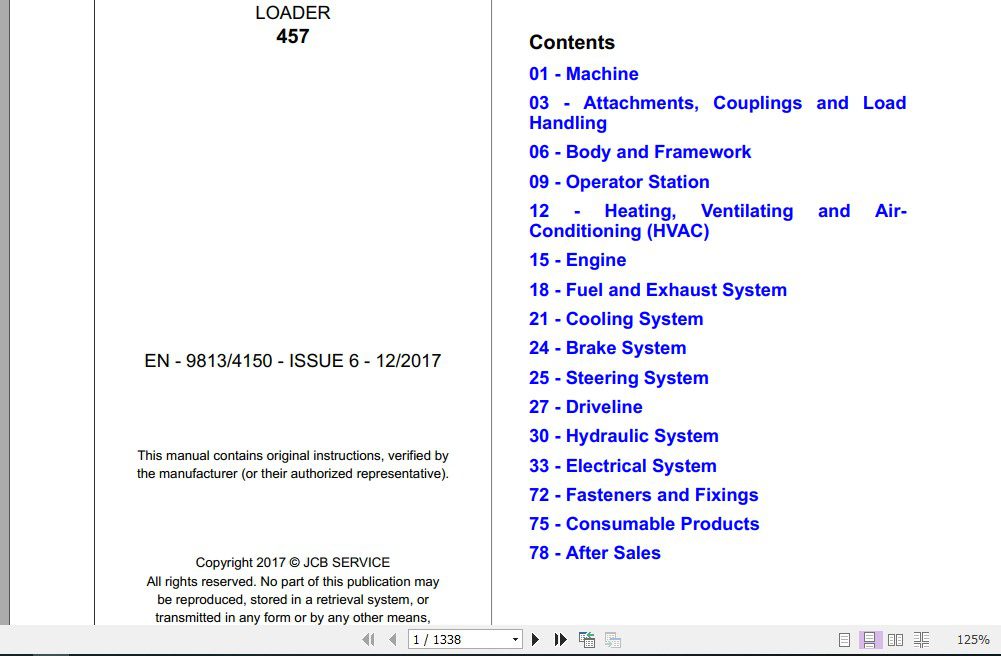1001x656 pixels.
Task: Jump to 27 - Driveline
Action: 586,407
